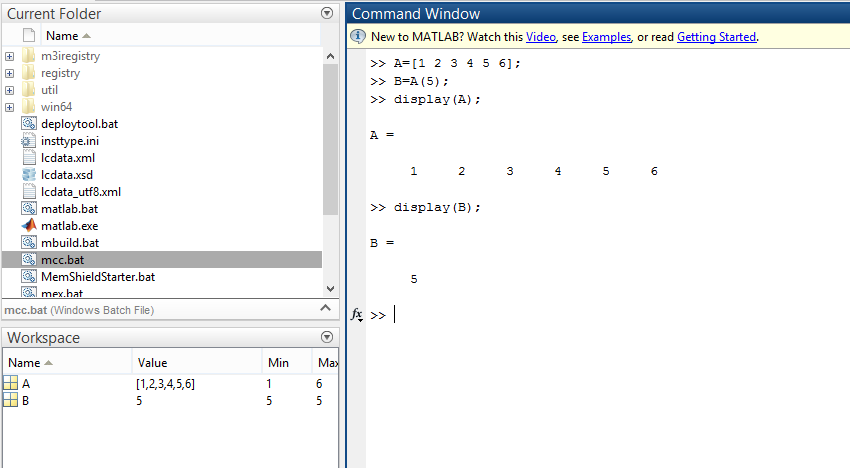Select the m3iregistry folder name
The height and width of the screenshot is (468, 850).
pyautogui.click(x=70, y=56)
